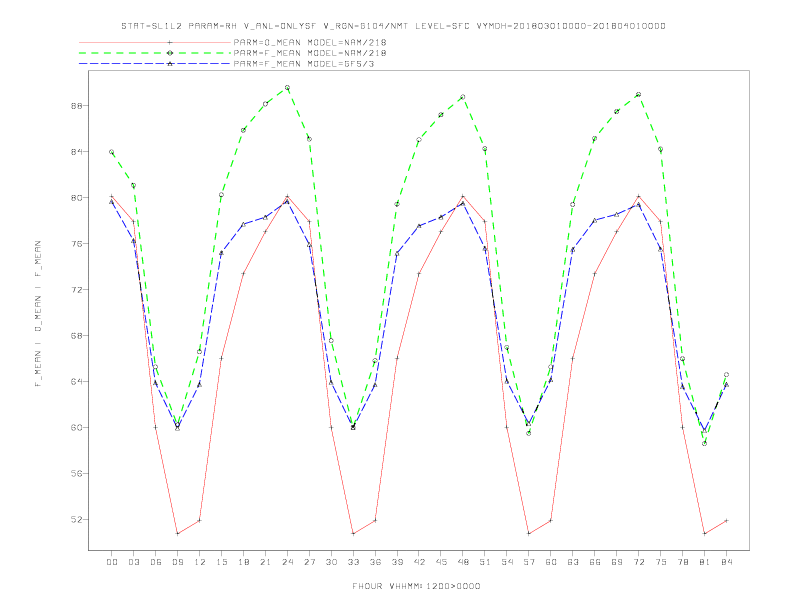
Task: Select legend entry PARM=O_MEAN MODEL=NAM/218
Action: [x=310, y=43]
